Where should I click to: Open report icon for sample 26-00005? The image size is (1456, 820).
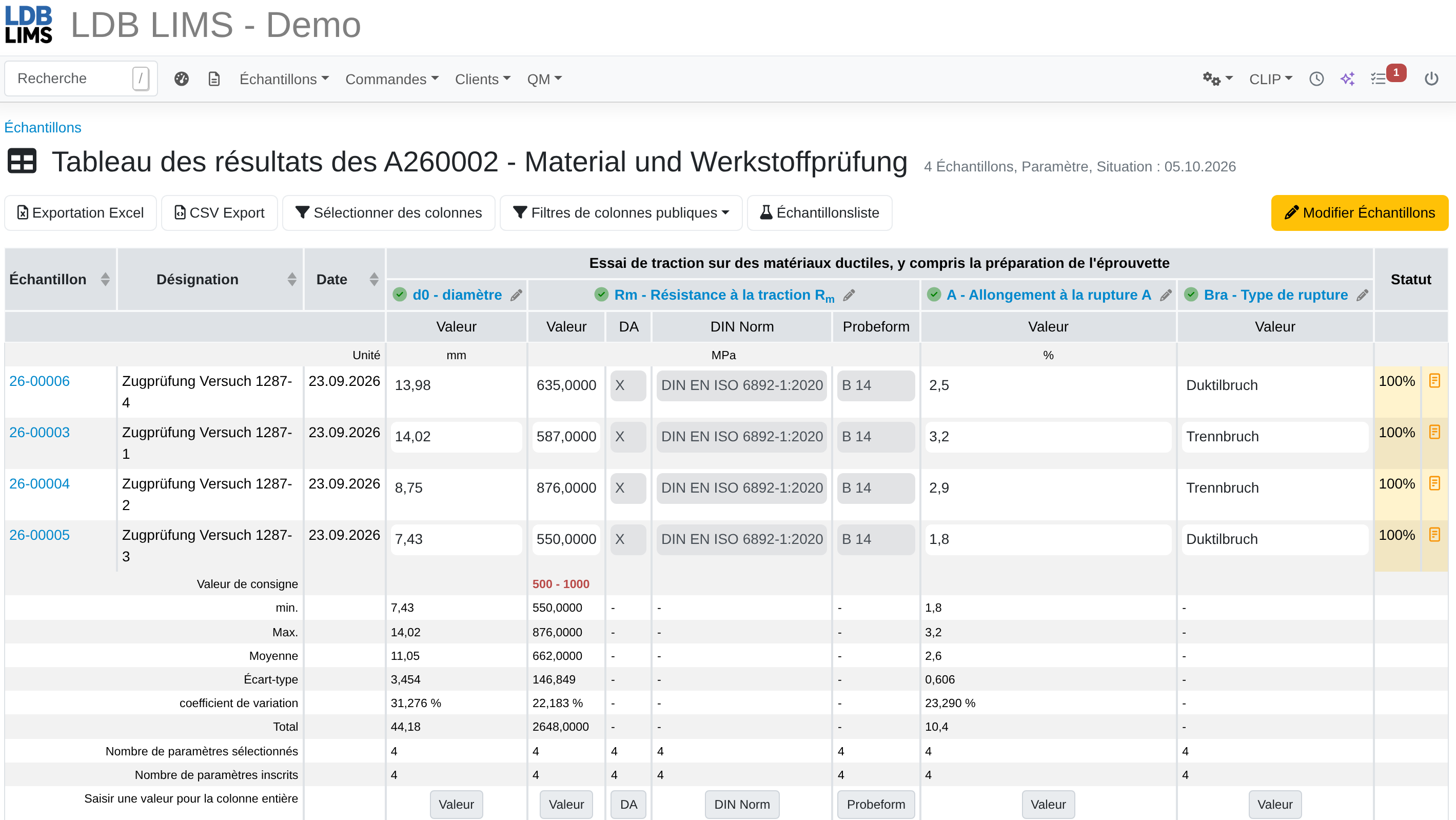tap(1434, 534)
